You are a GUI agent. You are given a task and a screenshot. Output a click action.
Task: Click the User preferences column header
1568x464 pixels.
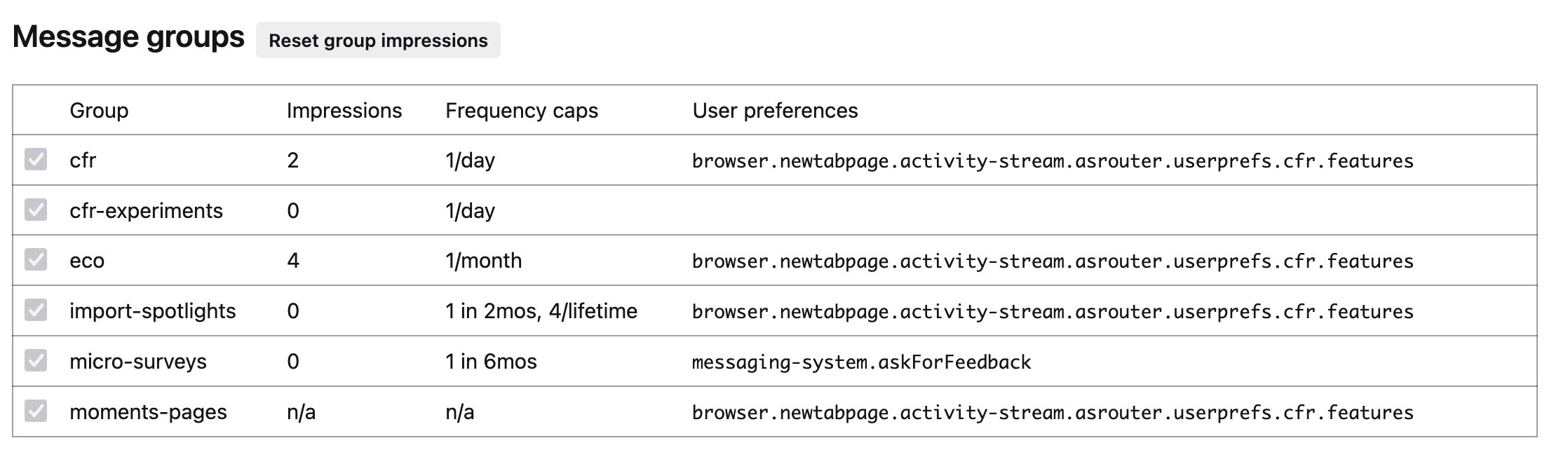pos(775,111)
